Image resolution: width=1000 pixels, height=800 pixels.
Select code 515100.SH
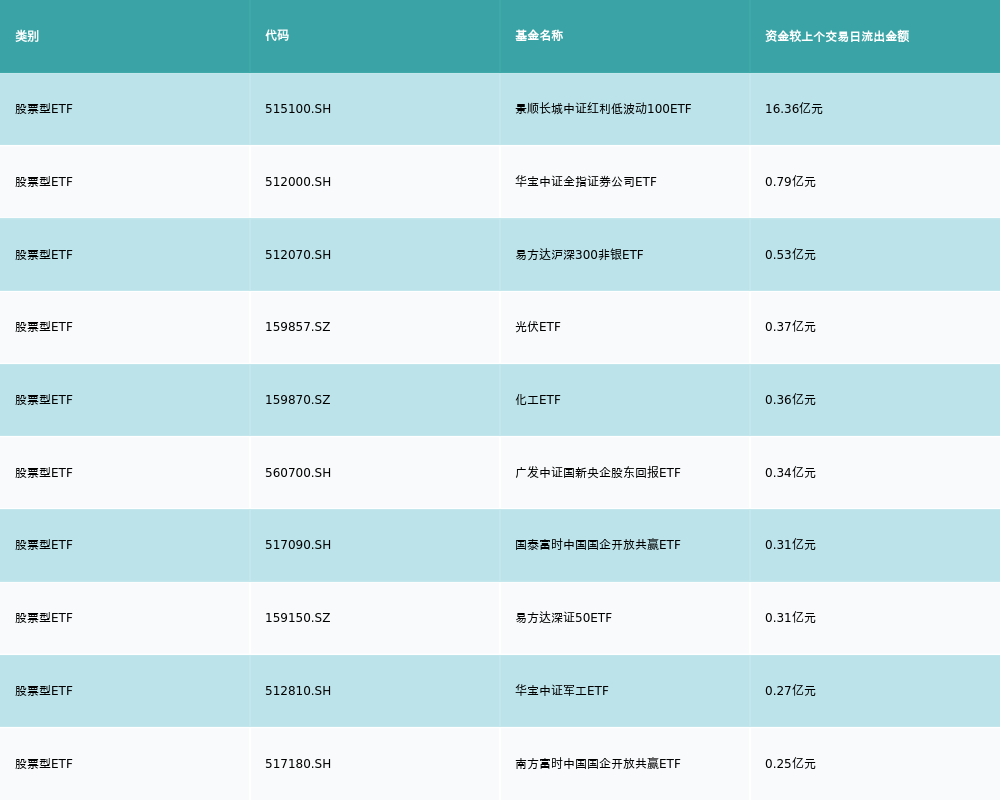(x=298, y=109)
